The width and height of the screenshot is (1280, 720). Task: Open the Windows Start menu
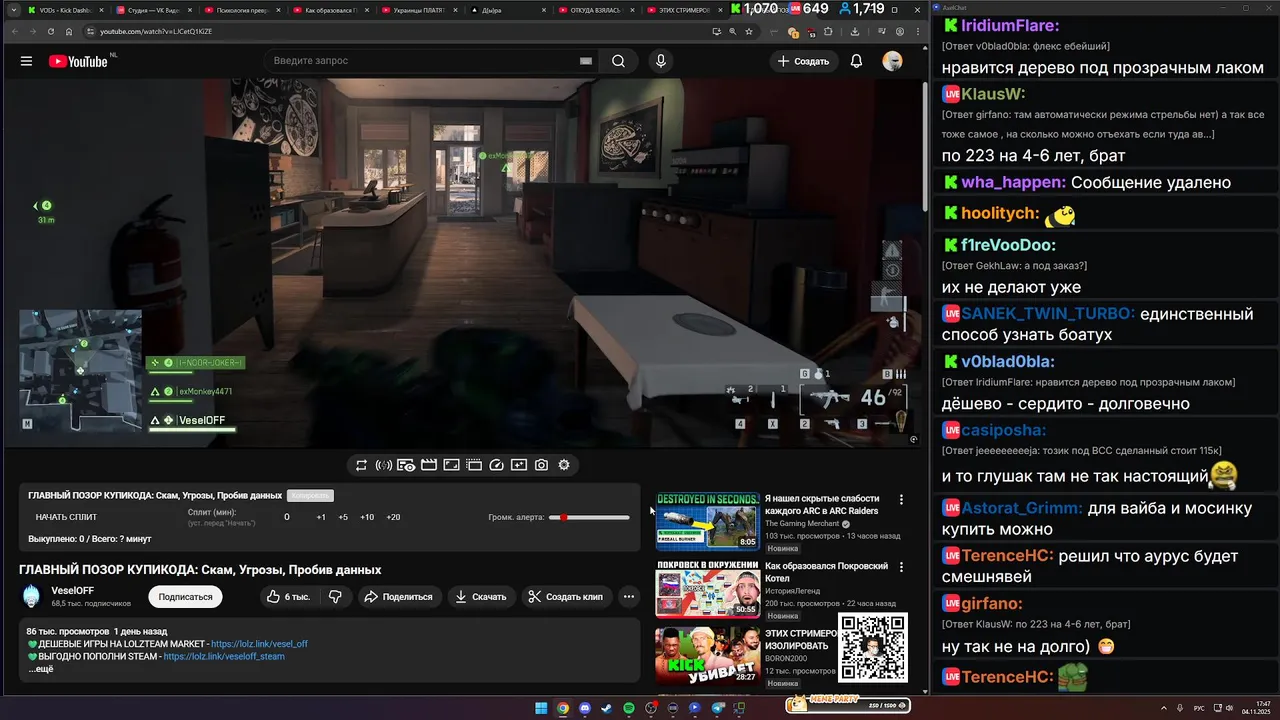click(541, 708)
